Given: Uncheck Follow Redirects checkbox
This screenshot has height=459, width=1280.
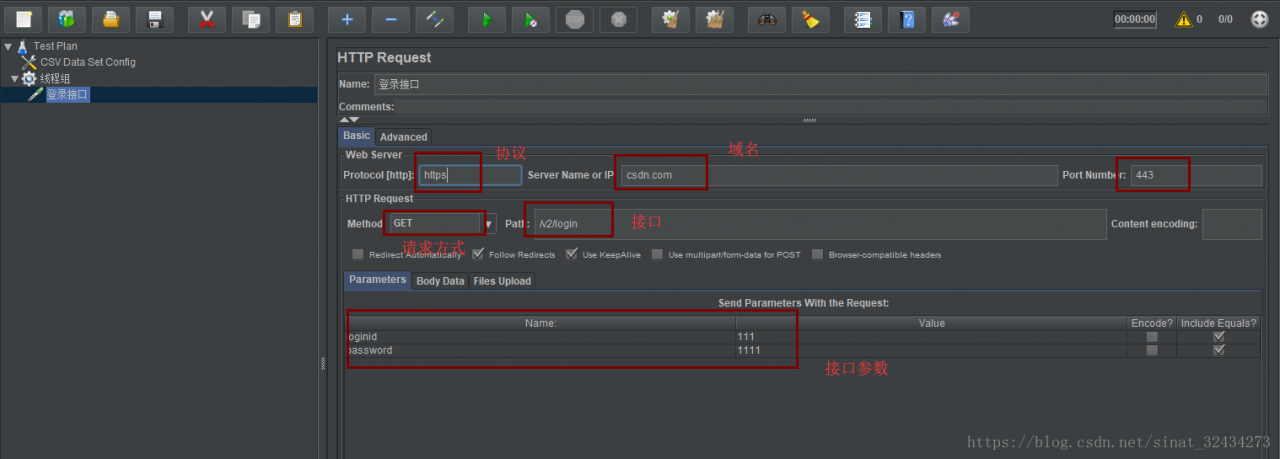Looking at the screenshot, I should pos(478,254).
